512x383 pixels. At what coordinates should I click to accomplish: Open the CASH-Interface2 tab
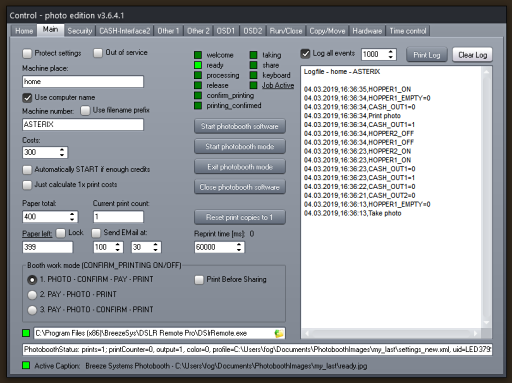coord(125,31)
